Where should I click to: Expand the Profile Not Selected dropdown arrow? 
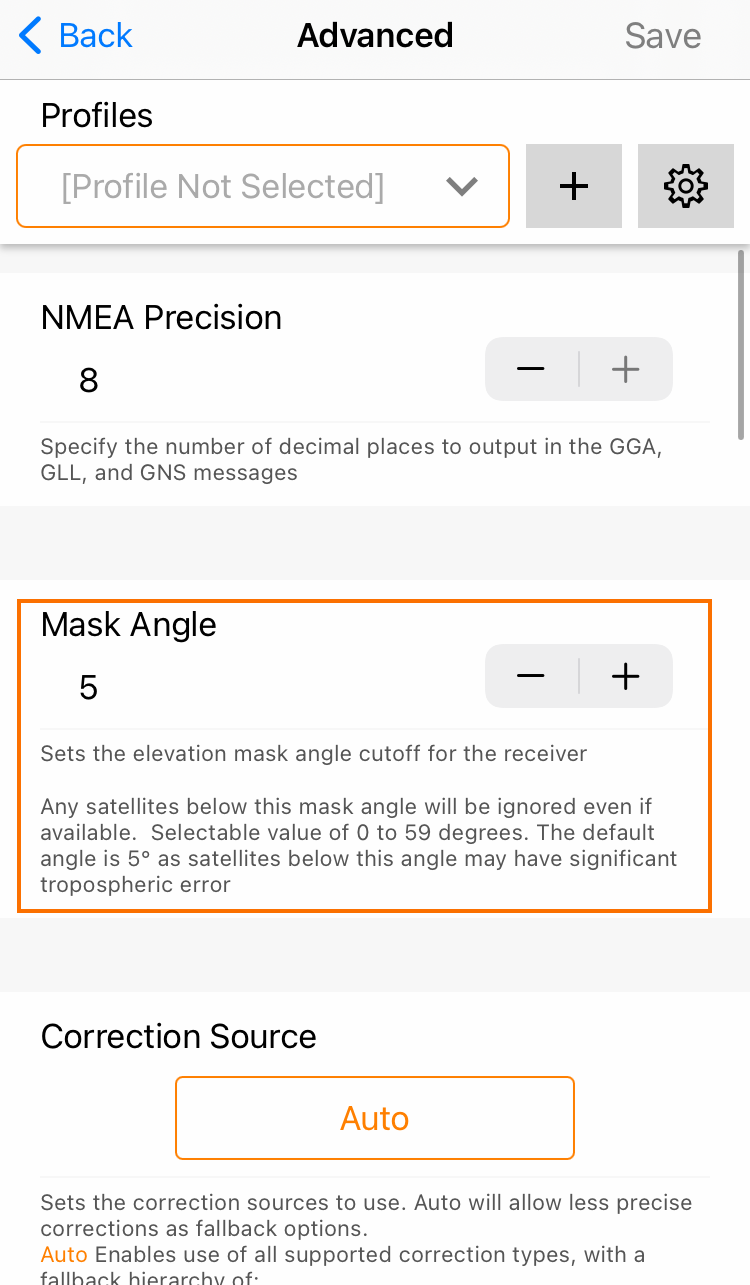[x=461, y=187]
